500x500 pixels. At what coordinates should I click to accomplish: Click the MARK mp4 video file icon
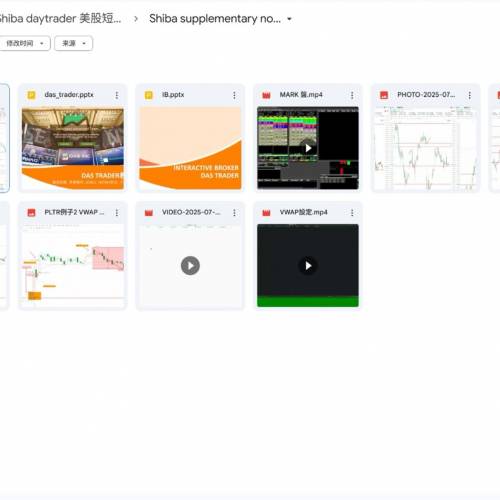click(266, 95)
